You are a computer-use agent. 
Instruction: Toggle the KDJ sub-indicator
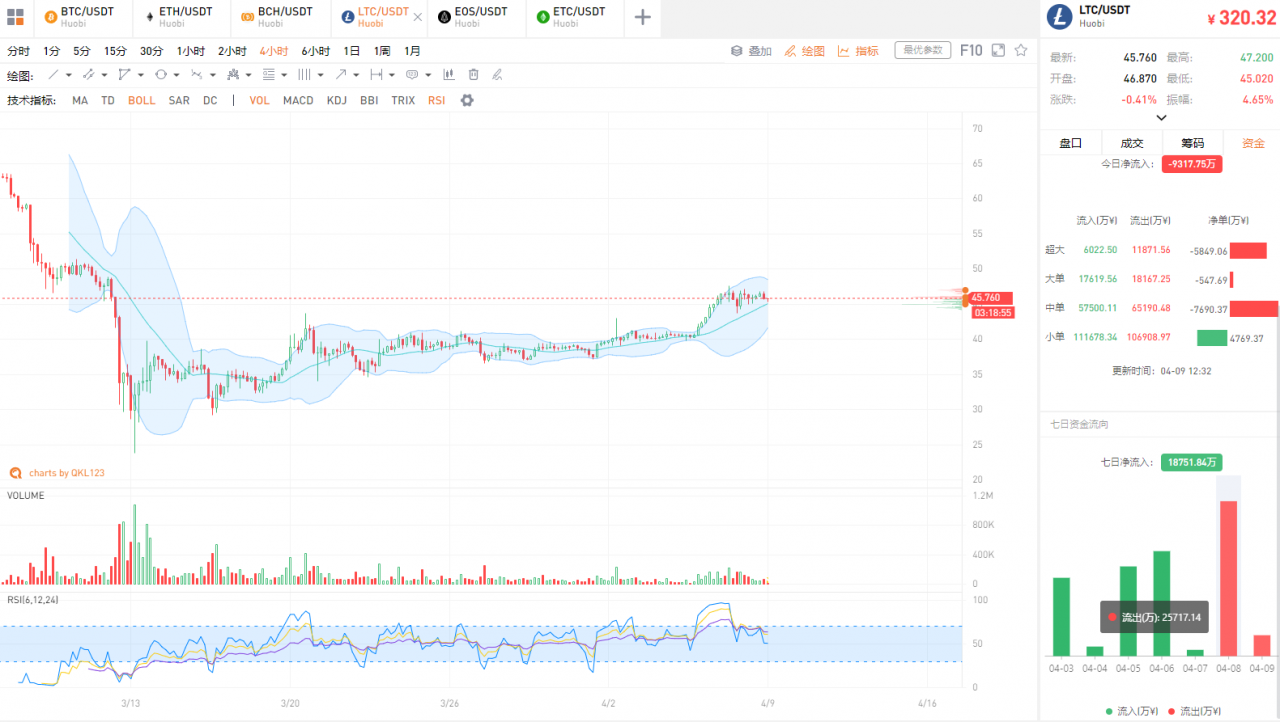pyautogui.click(x=337, y=100)
